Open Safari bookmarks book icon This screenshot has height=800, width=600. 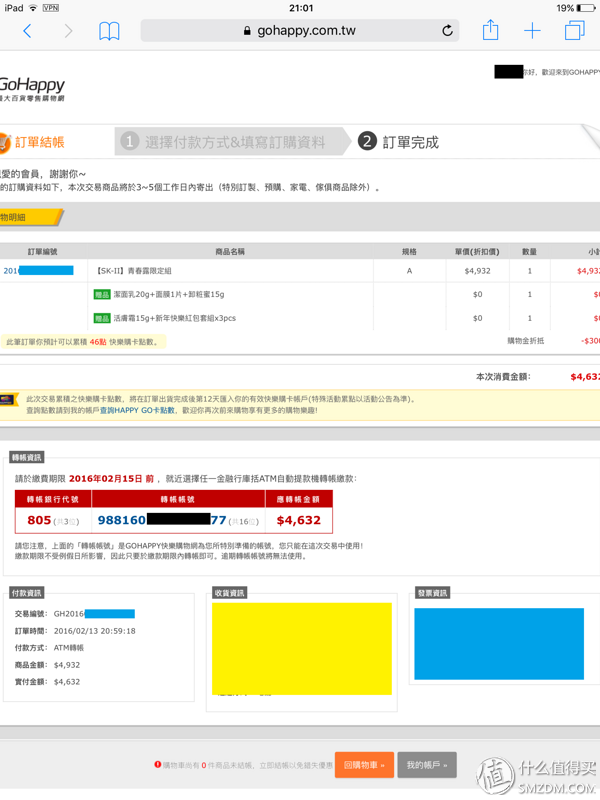point(109,31)
